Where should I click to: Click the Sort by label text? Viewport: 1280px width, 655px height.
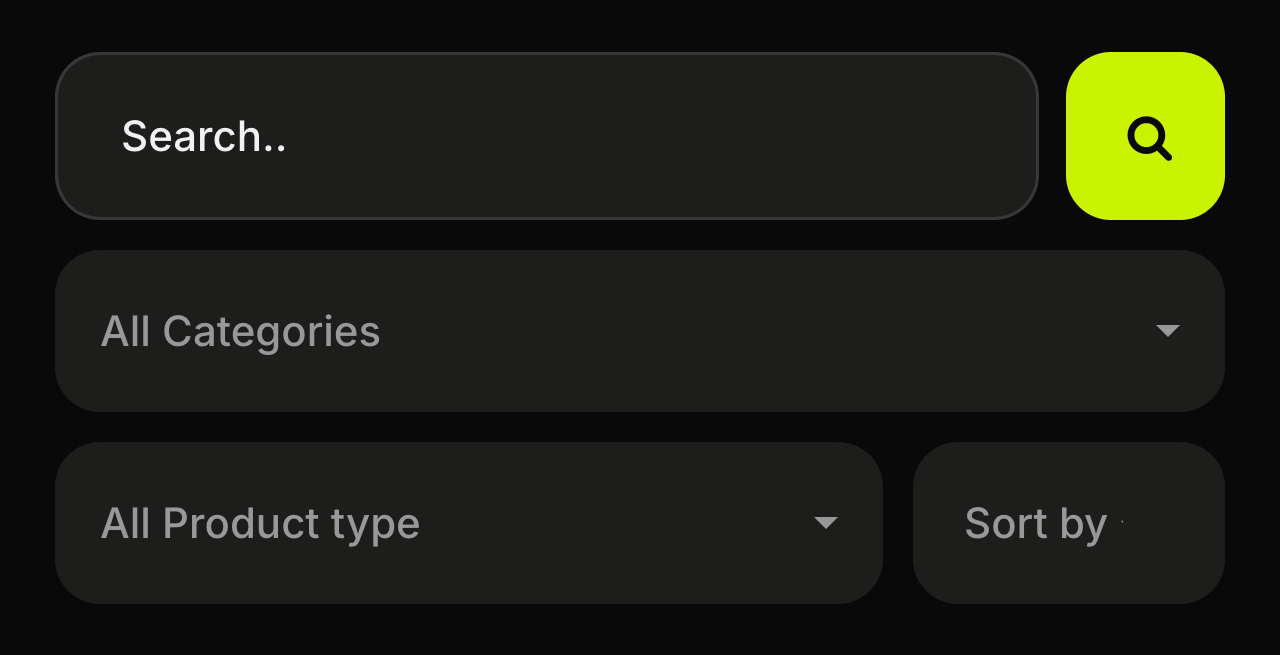[1036, 525]
